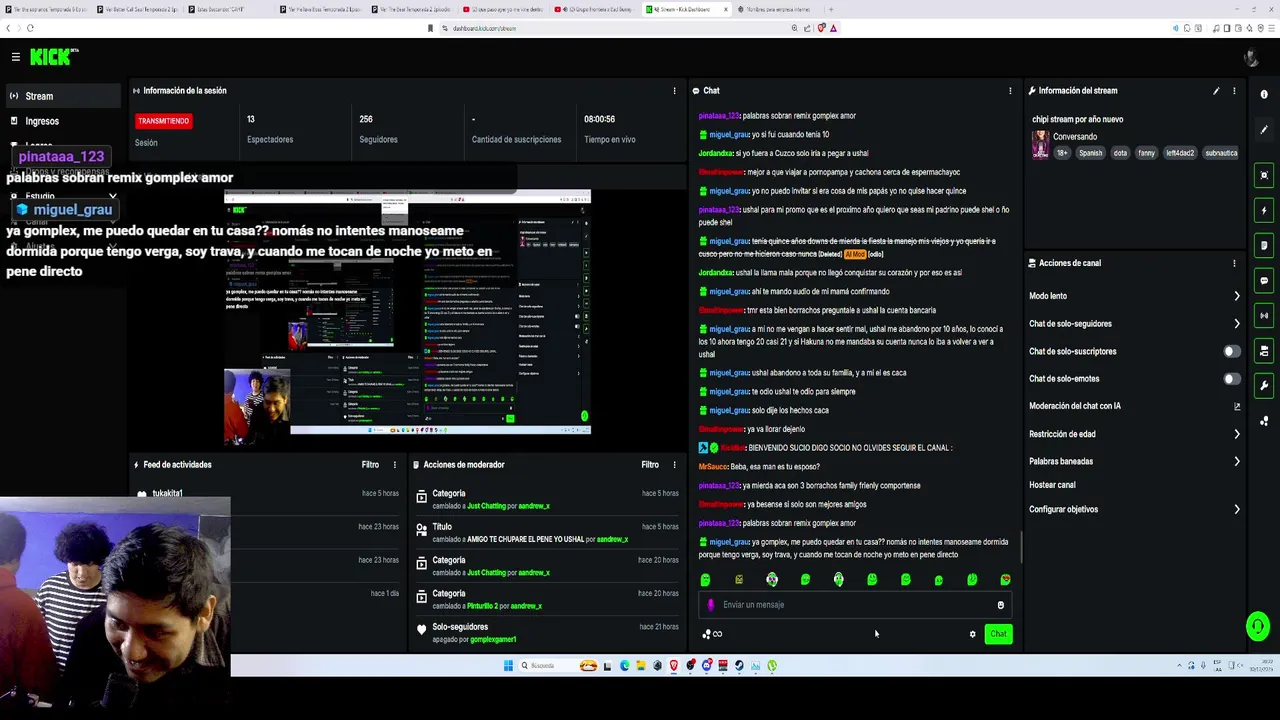Open the emoji picker in message box
Screen dimensions: 1280x720
(1000, 605)
